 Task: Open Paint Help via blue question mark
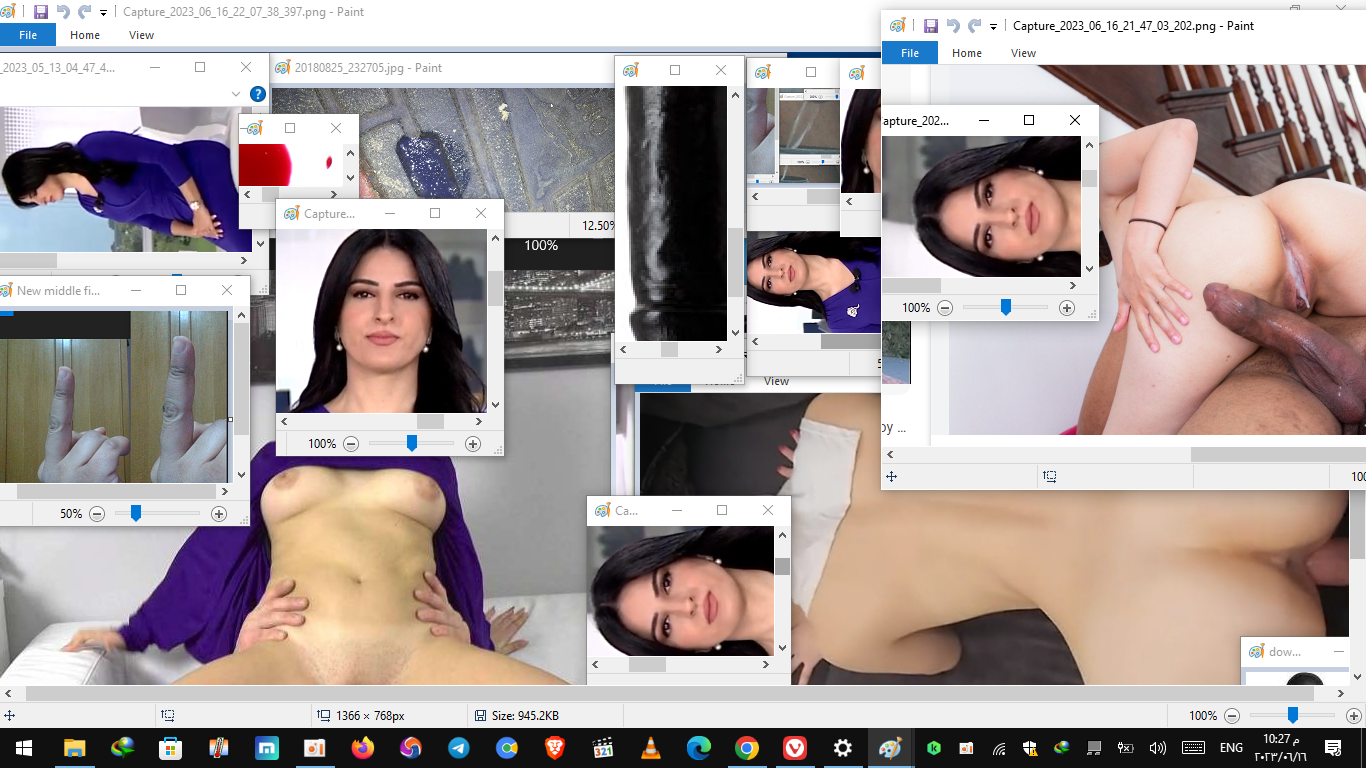point(257,94)
